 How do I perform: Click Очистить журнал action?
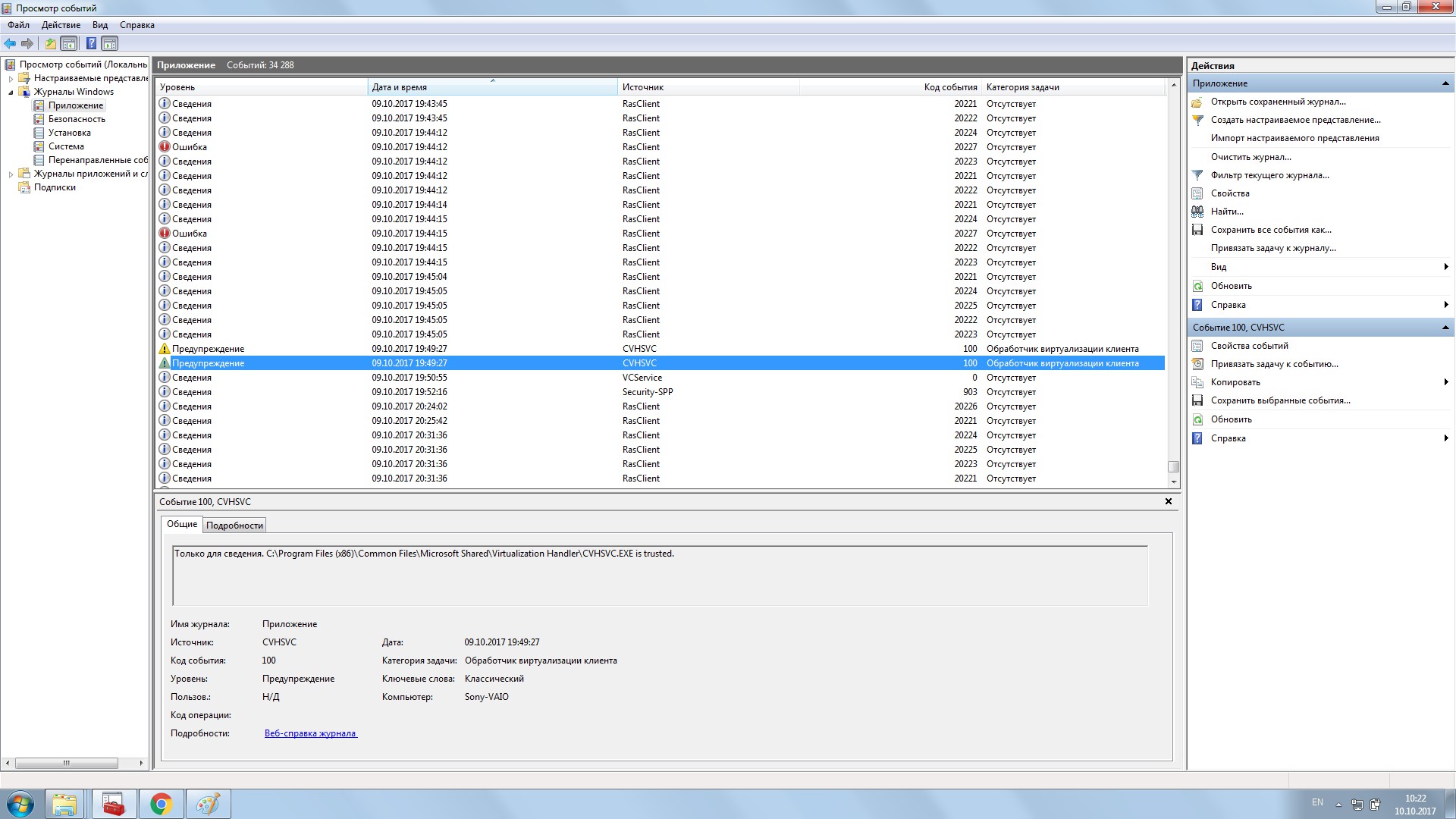point(1250,157)
